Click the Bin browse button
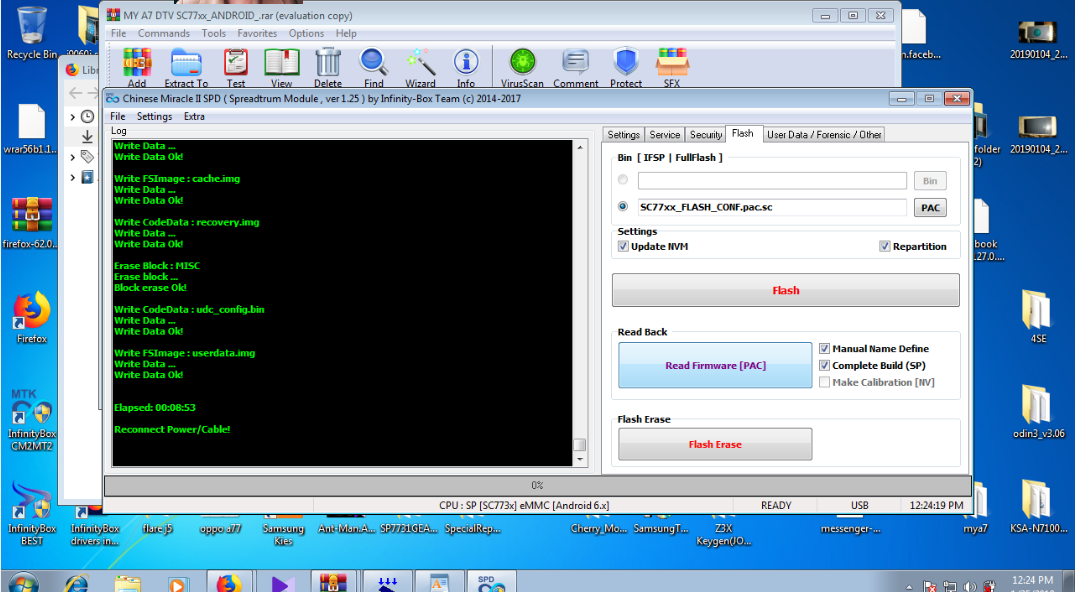 coord(930,181)
